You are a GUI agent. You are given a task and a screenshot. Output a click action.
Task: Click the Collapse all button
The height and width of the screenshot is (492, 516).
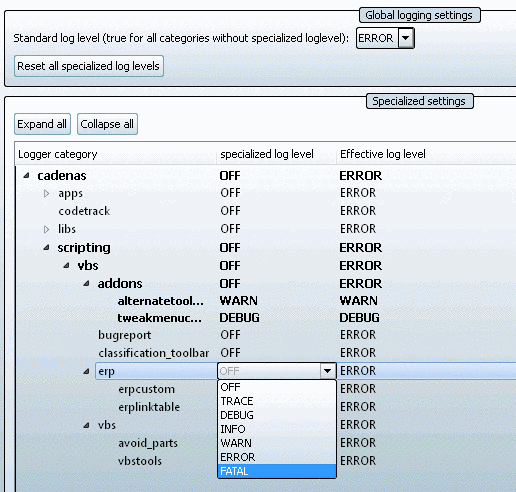(107, 124)
